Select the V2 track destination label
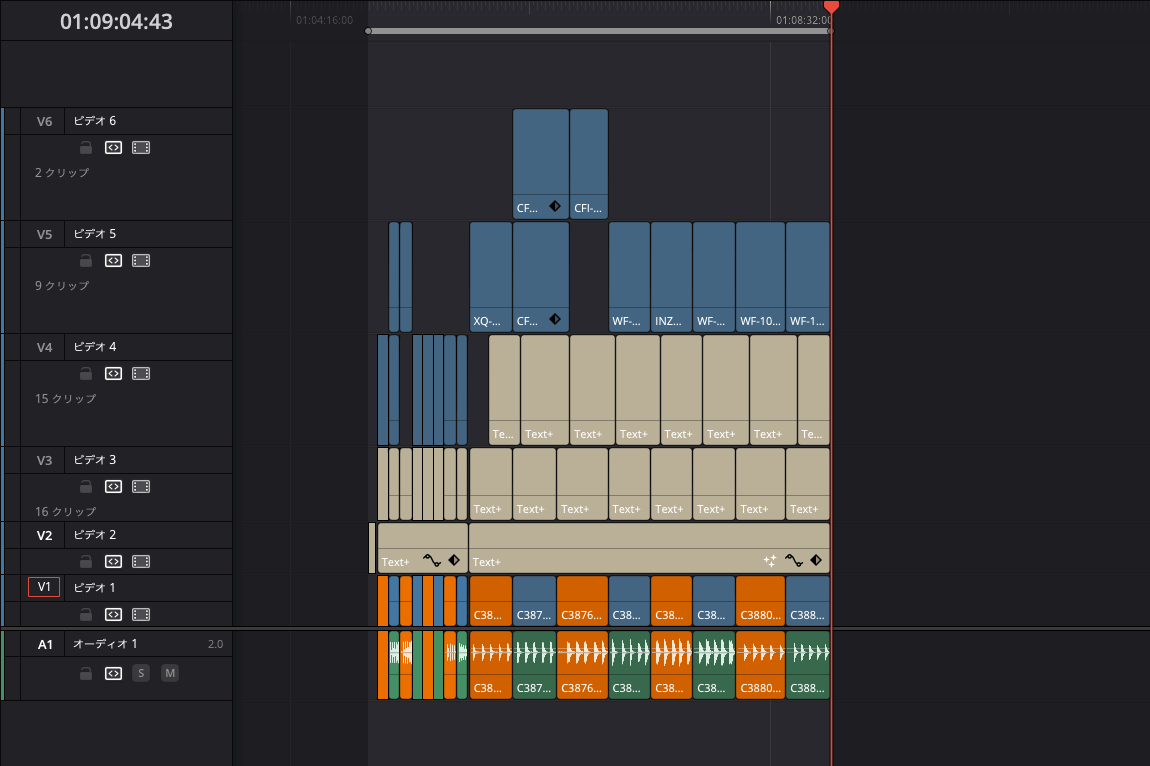Screen dimensions: 1150x766 point(44,535)
